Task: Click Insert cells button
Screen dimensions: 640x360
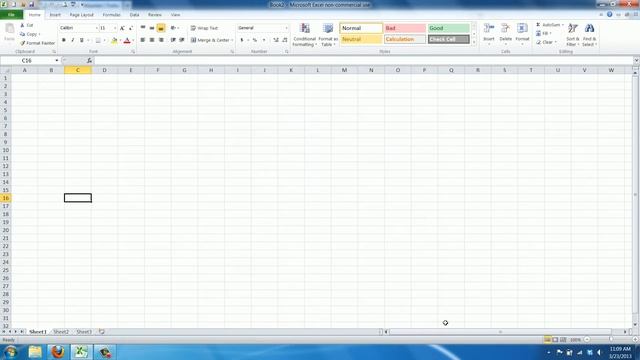Action: pyautogui.click(x=489, y=34)
